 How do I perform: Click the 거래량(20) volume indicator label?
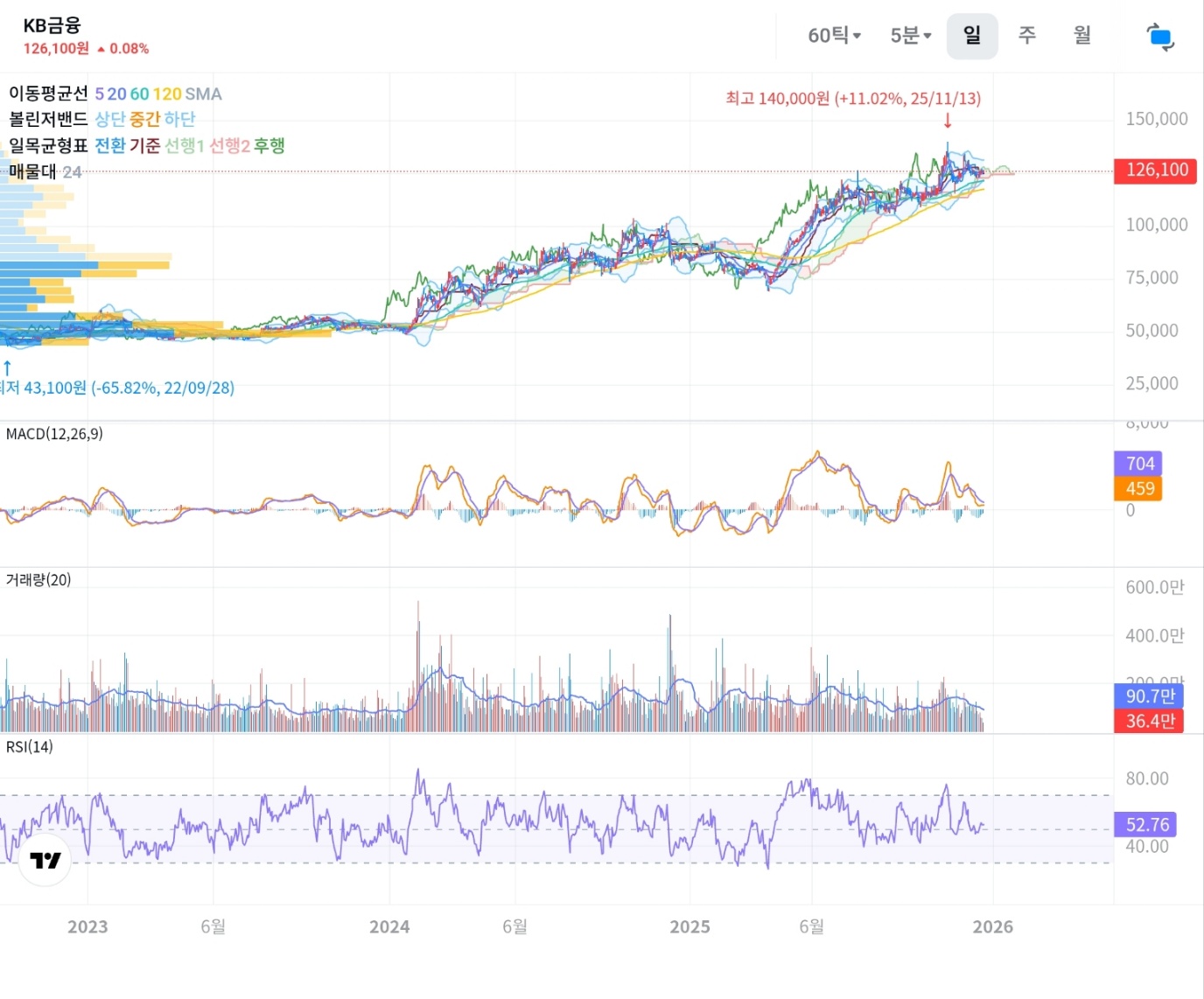click(x=38, y=580)
